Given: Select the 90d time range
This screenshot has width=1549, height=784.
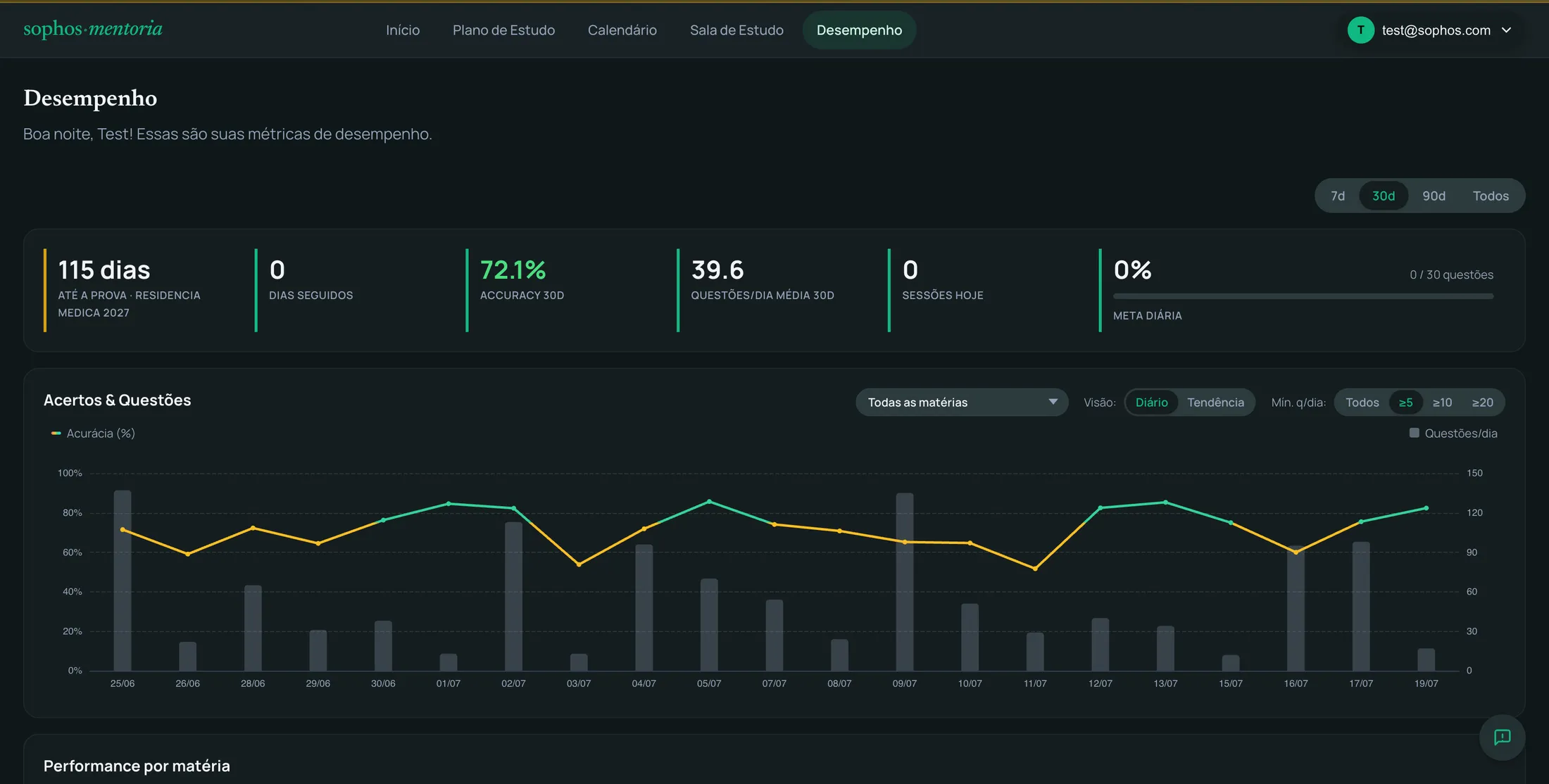Looking at the screenshot, I should point(1434,196).
